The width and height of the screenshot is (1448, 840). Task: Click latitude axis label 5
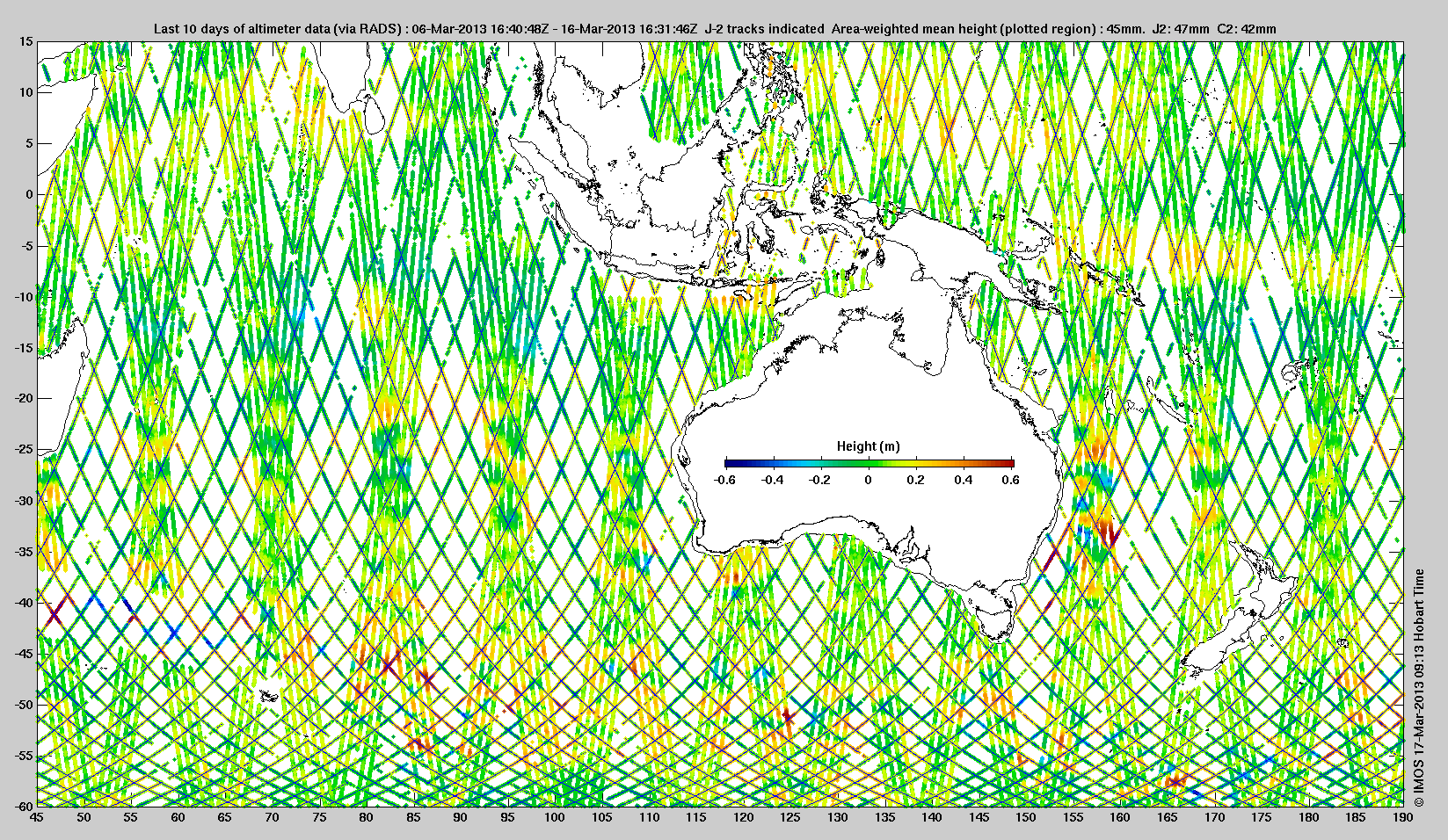click(30, 143)
